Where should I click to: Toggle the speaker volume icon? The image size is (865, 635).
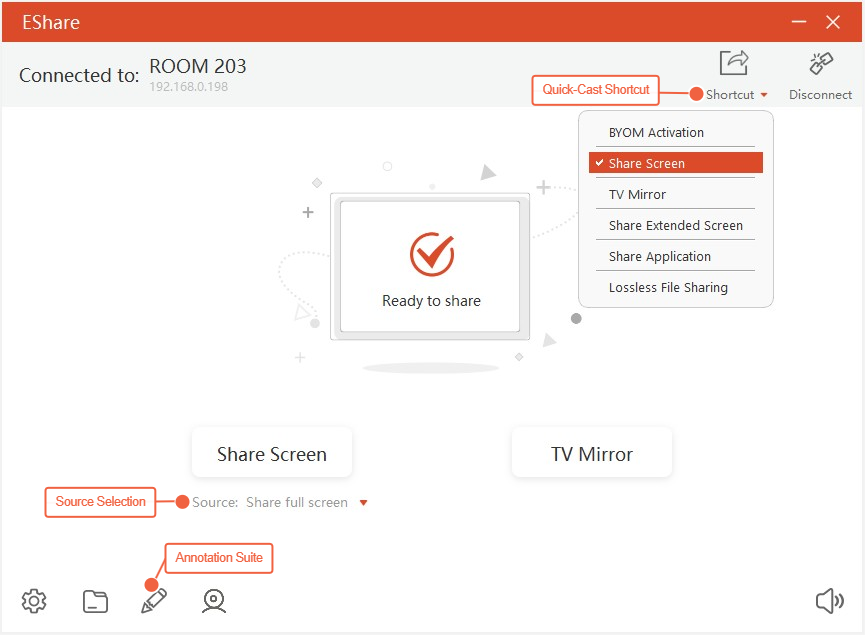[x=830, y=601]
